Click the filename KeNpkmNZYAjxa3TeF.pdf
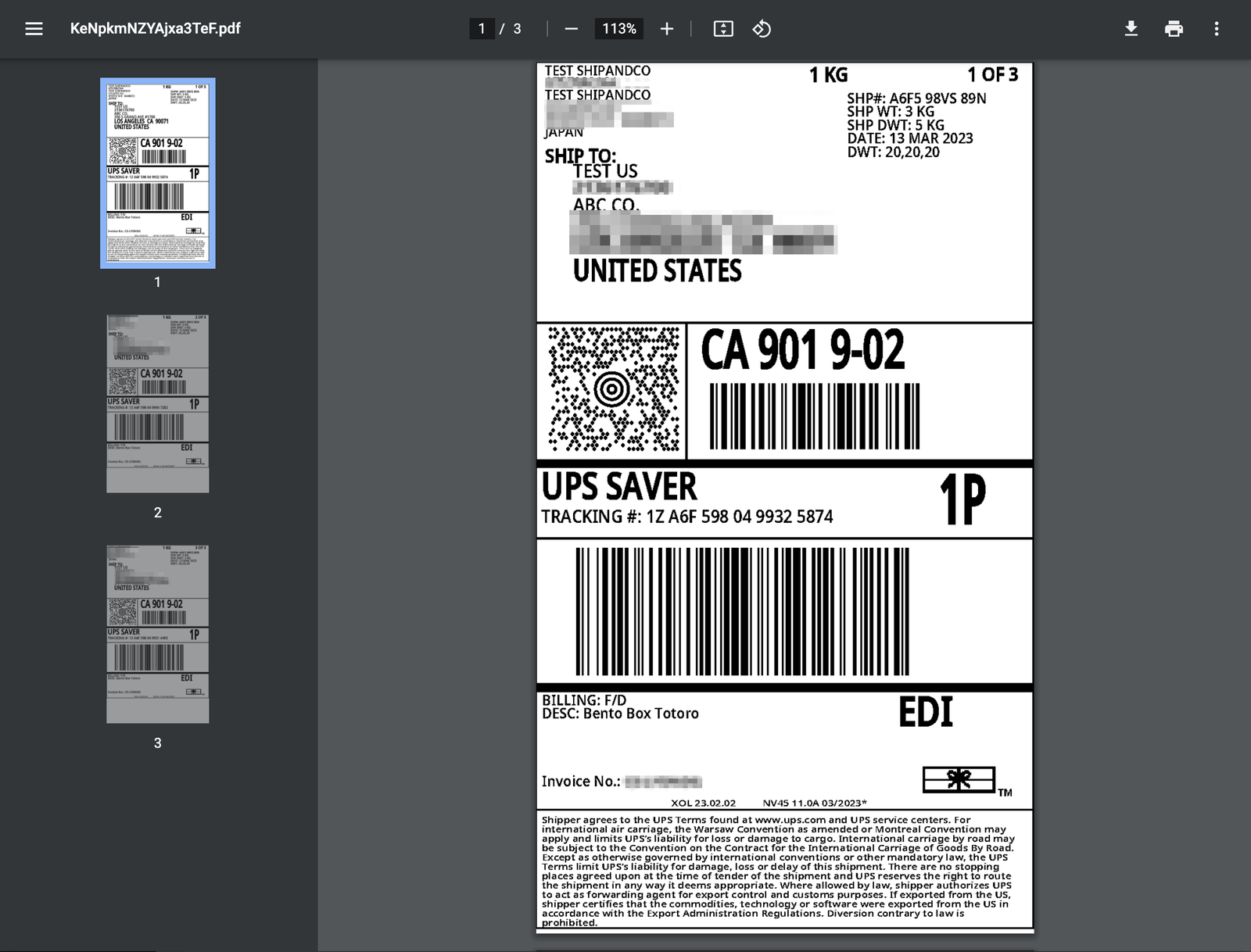This screenshot has width=1251, height=952. point(154,28)
